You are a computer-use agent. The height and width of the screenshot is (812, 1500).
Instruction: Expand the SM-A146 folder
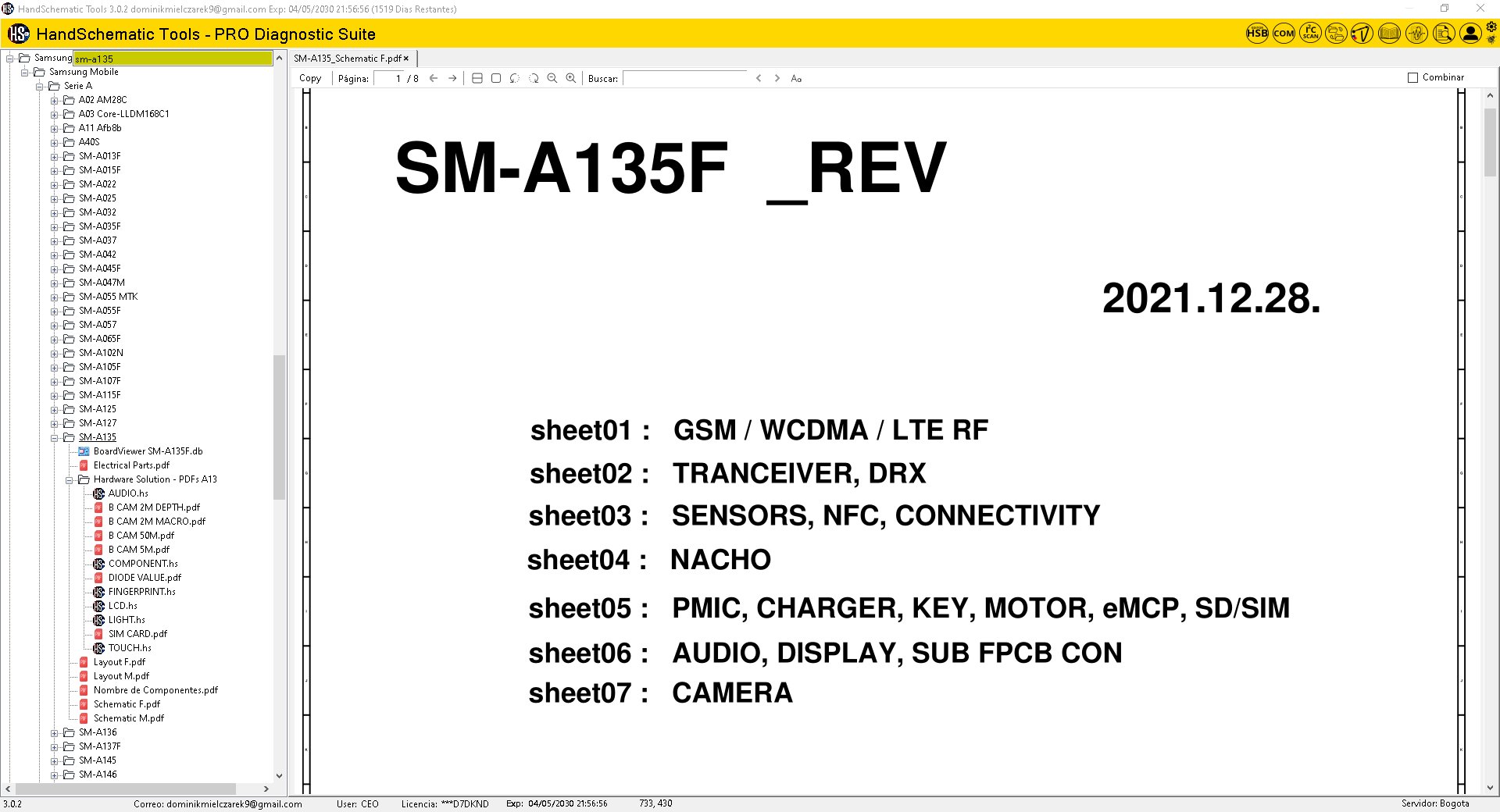[55, 775]
